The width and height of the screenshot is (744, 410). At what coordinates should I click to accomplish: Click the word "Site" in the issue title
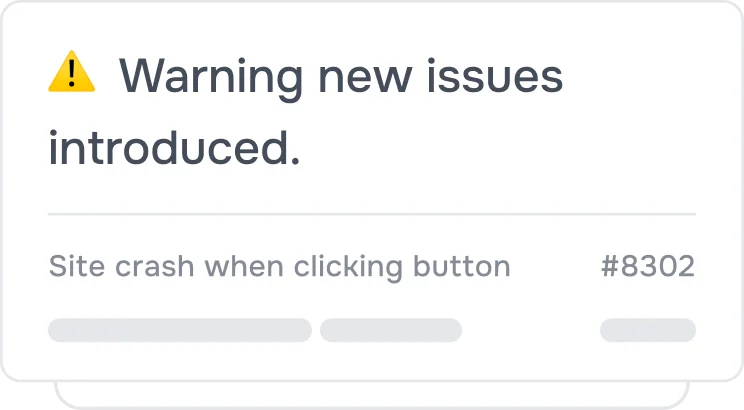tap(70, 267)
